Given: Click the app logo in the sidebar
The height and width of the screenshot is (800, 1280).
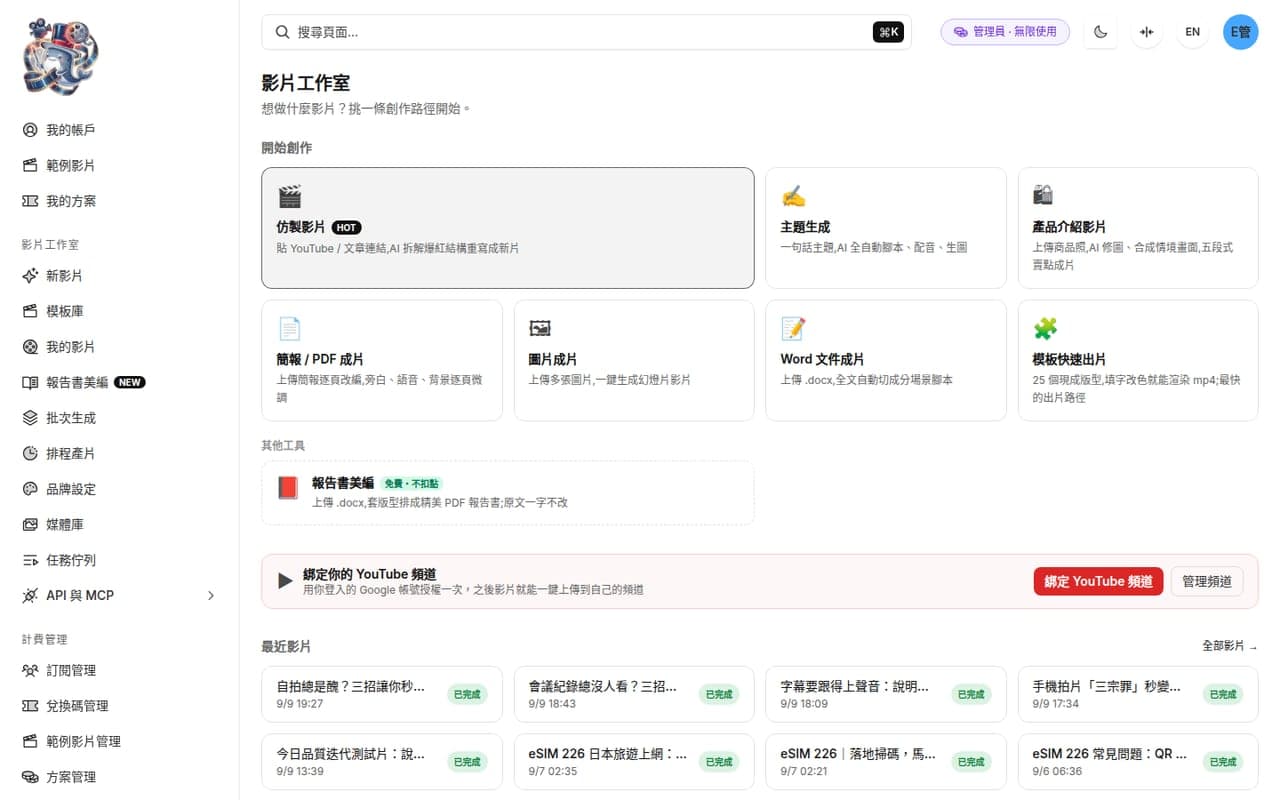Looking at the screenshot, I should tap(61, 55).
